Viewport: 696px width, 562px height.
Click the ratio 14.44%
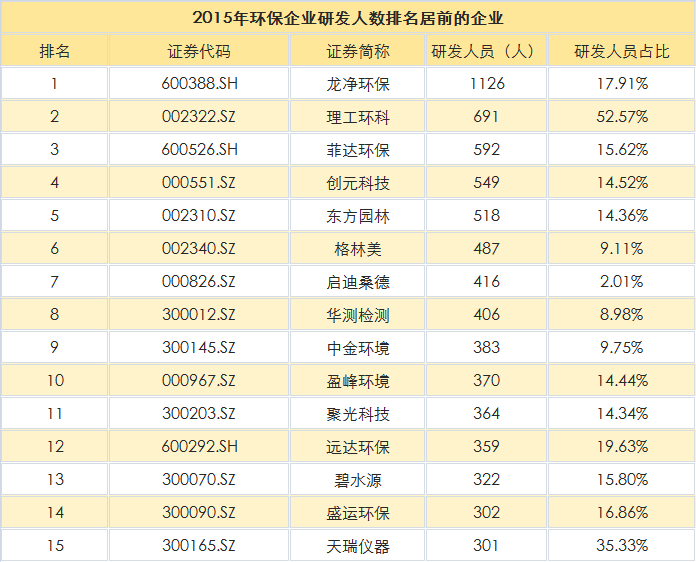(622, 380)
